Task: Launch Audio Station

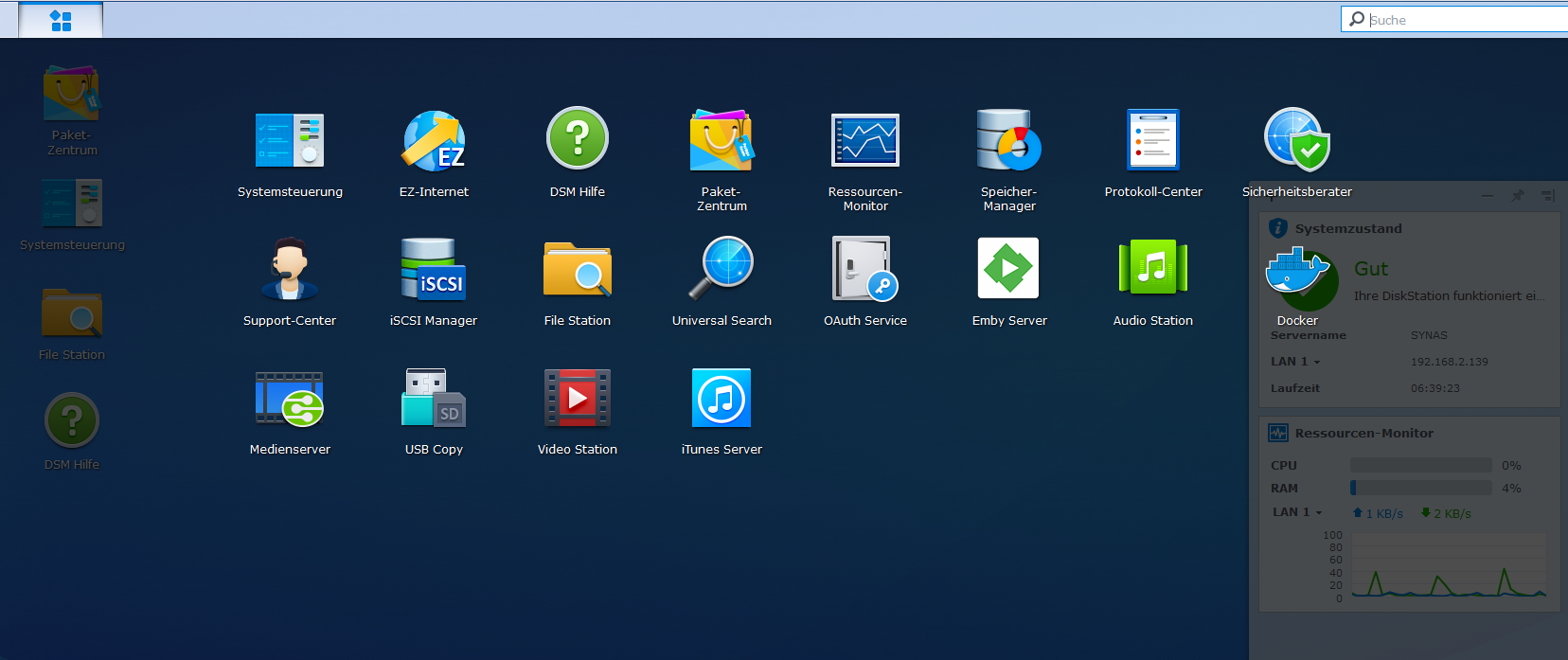Action: click(x=1153, y=269)
